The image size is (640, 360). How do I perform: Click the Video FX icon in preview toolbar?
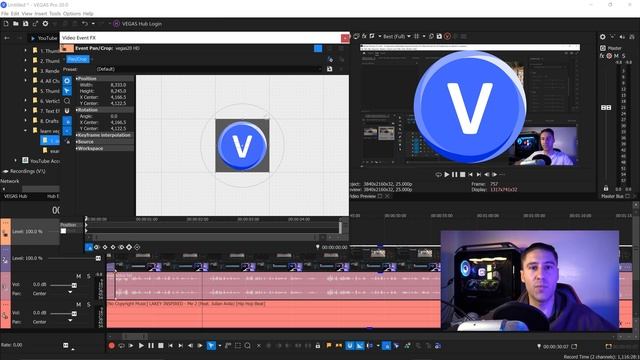click(364, 36)
